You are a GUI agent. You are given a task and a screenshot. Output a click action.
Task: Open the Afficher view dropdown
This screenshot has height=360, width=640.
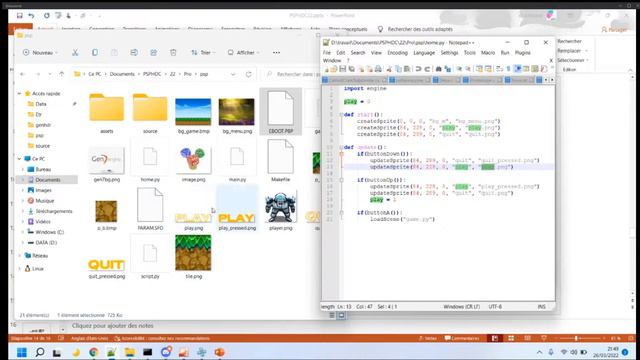[243, 53]
